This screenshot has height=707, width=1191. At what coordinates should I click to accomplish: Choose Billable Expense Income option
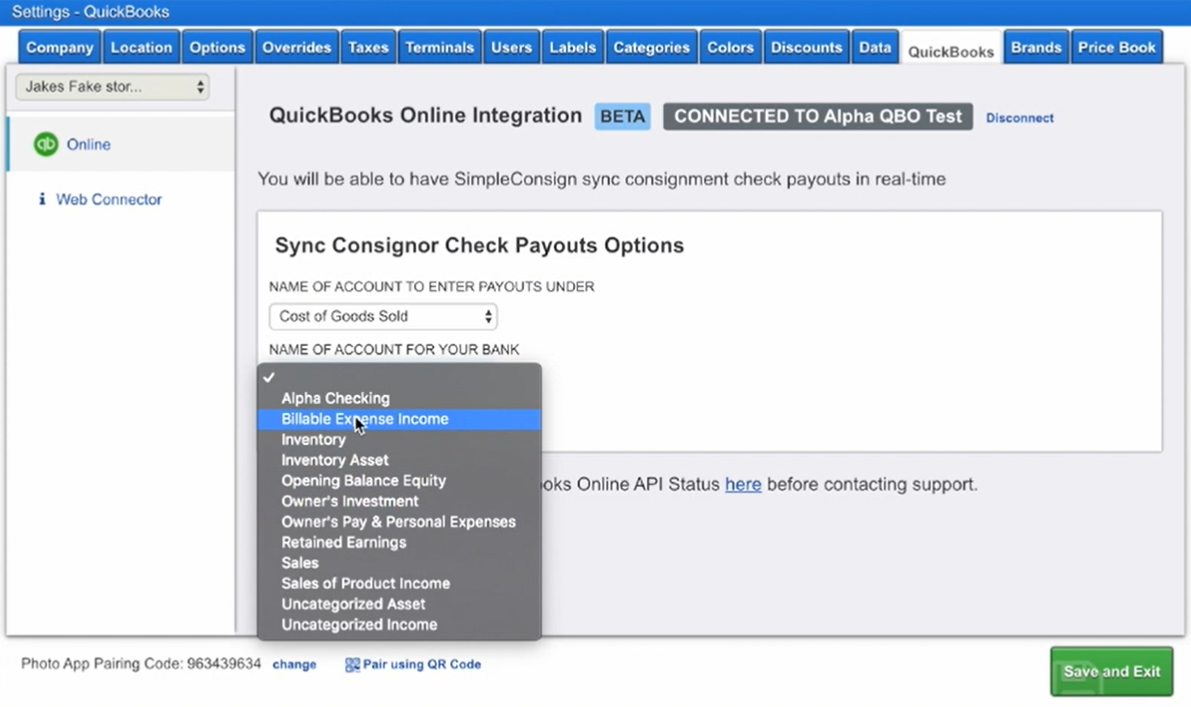click(x=400, y=419)
